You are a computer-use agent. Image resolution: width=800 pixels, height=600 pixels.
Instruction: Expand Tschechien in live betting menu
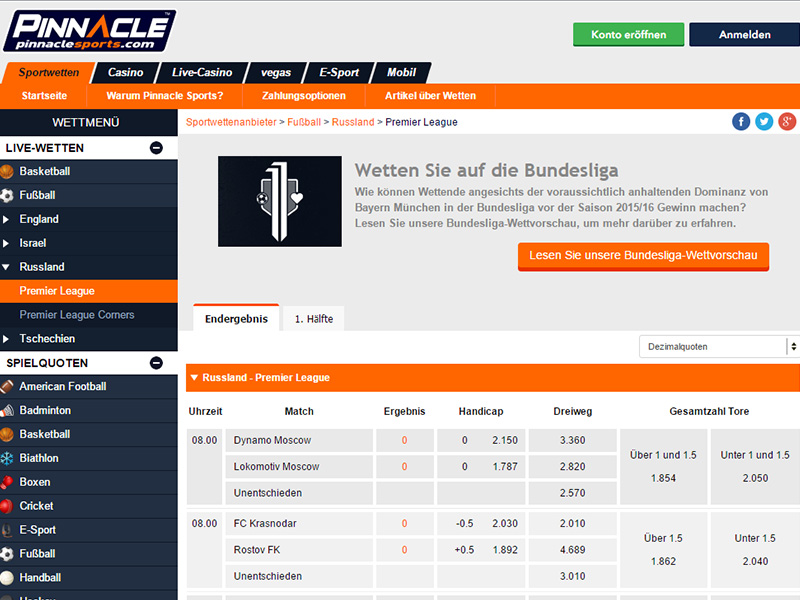point(6,339)
